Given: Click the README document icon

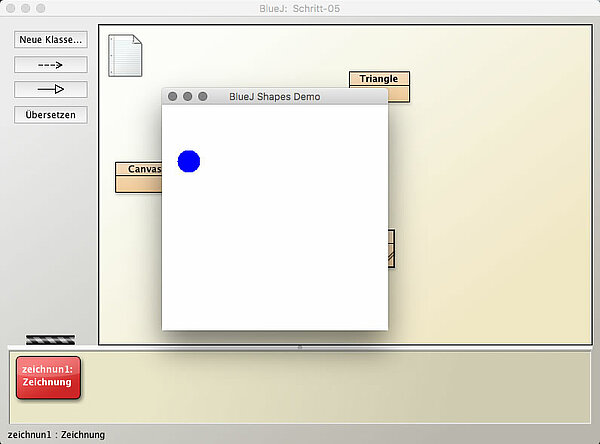Looking at the screenshot, I should [125, 55].
